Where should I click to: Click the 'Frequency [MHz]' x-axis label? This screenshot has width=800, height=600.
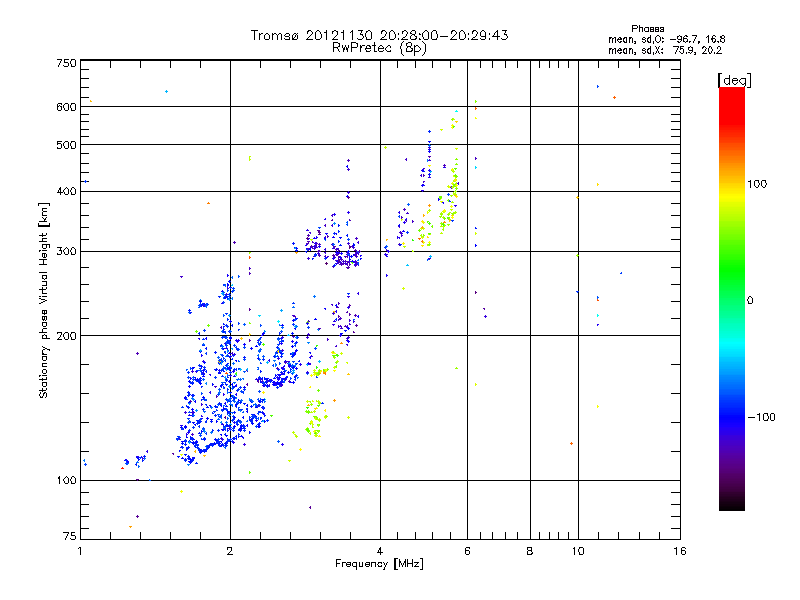pyautogui.click(x=379, y=564)
